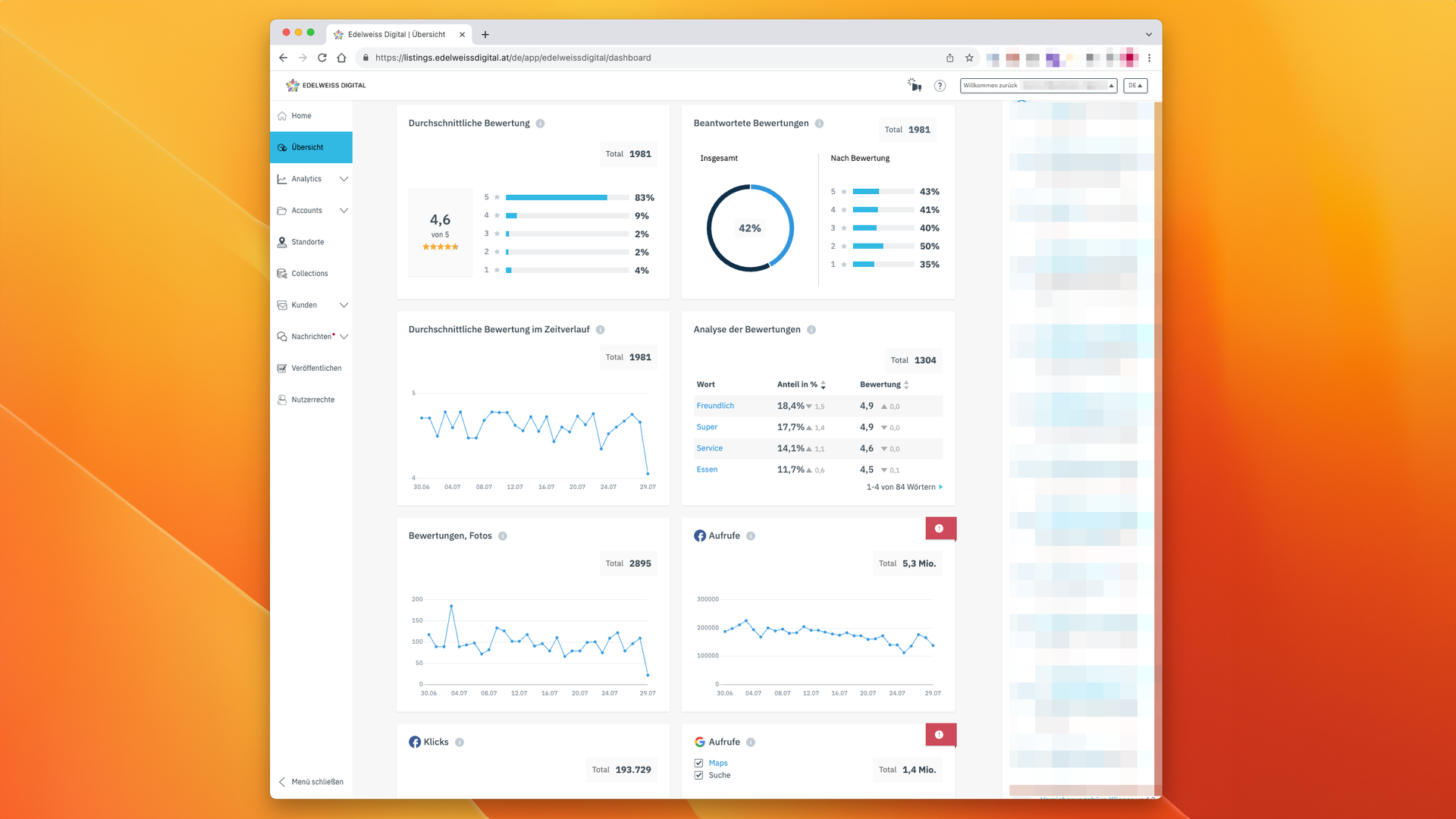Bookmark this page with the star icon
This screenshot has width=1456, height=819.
coord(969,58)
